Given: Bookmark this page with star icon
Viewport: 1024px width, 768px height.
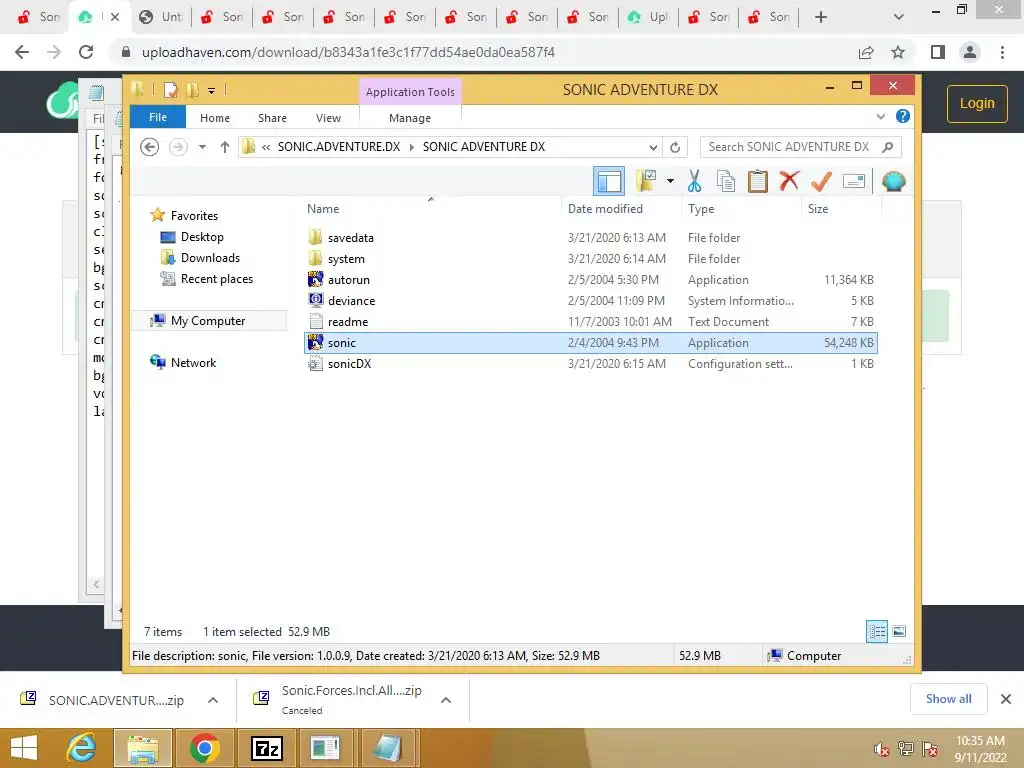Looking at the screenshot, I should [898, 52].
